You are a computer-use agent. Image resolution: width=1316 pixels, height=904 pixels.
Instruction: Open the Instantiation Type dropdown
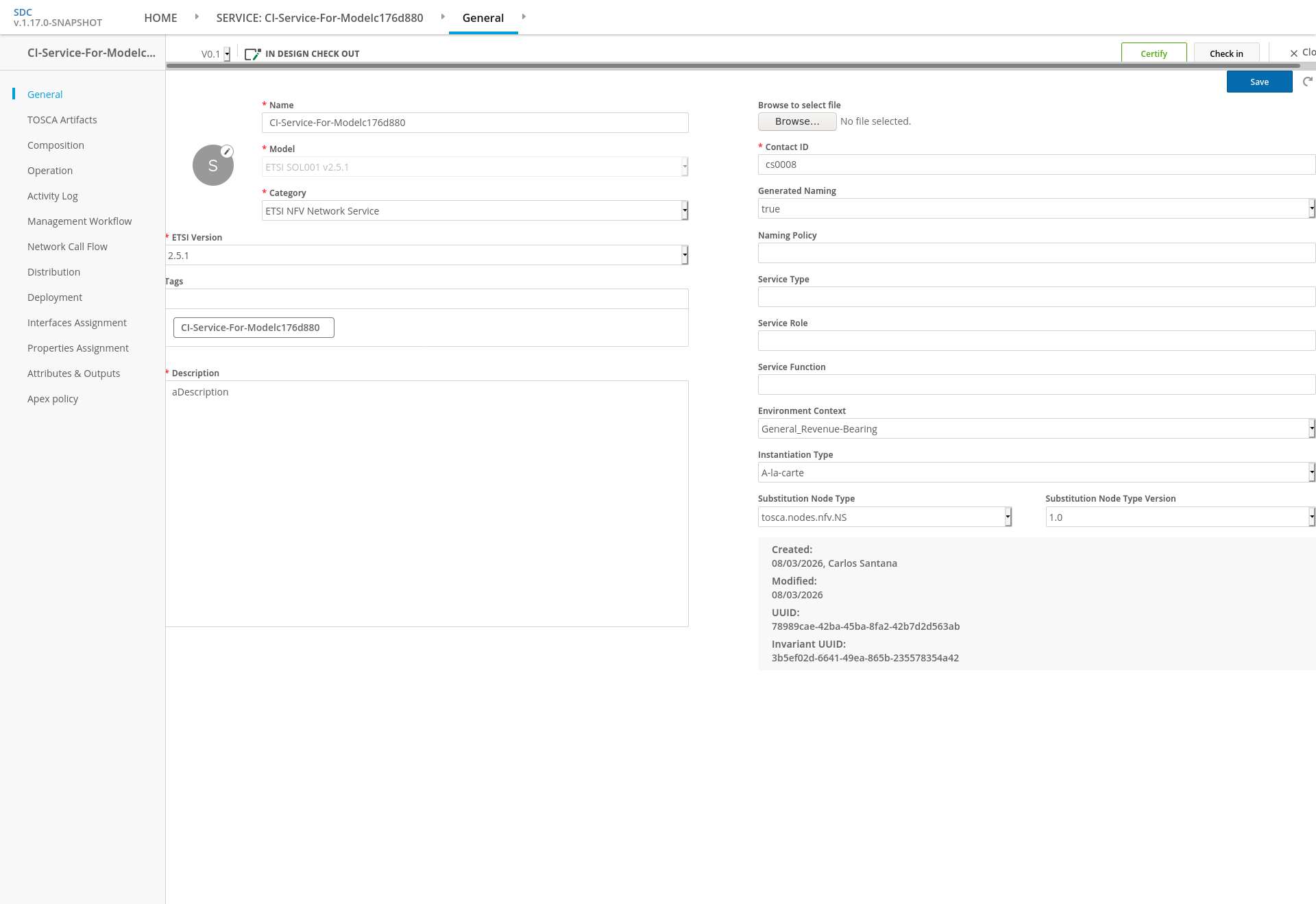tap(1036, 472)
